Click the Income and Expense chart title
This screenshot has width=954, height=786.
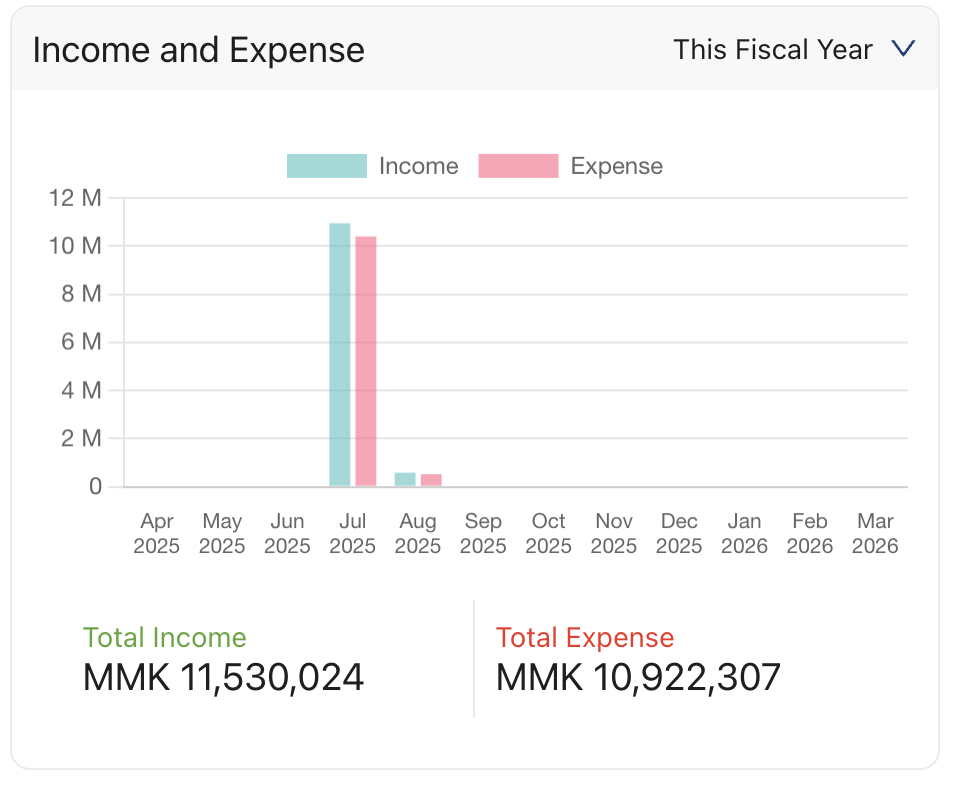pyautogui.click(x=197, y=49)
